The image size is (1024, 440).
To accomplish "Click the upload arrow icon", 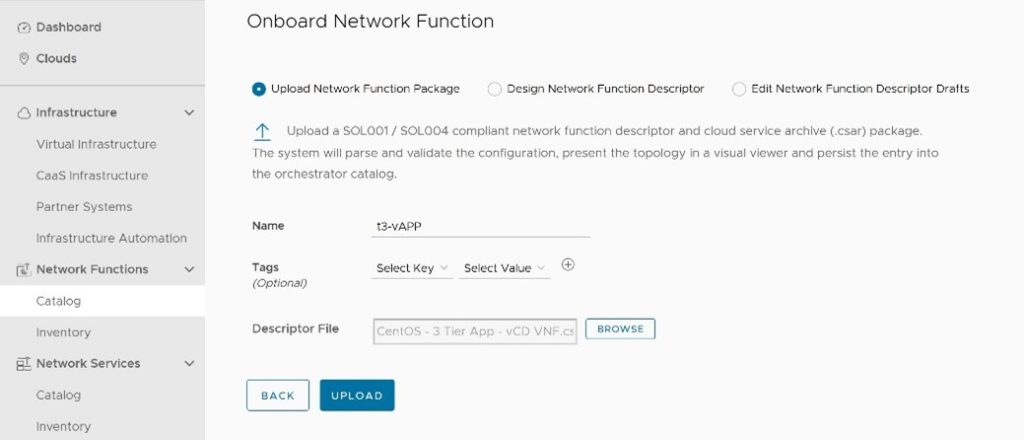I will pos(262,132).
